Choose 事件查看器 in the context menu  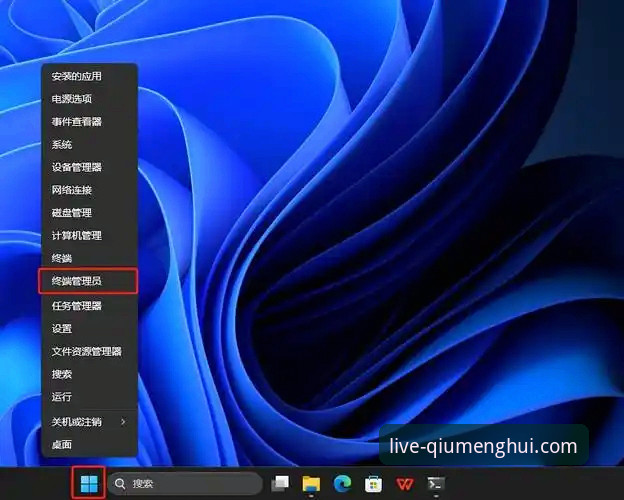[x=90, y=121]
